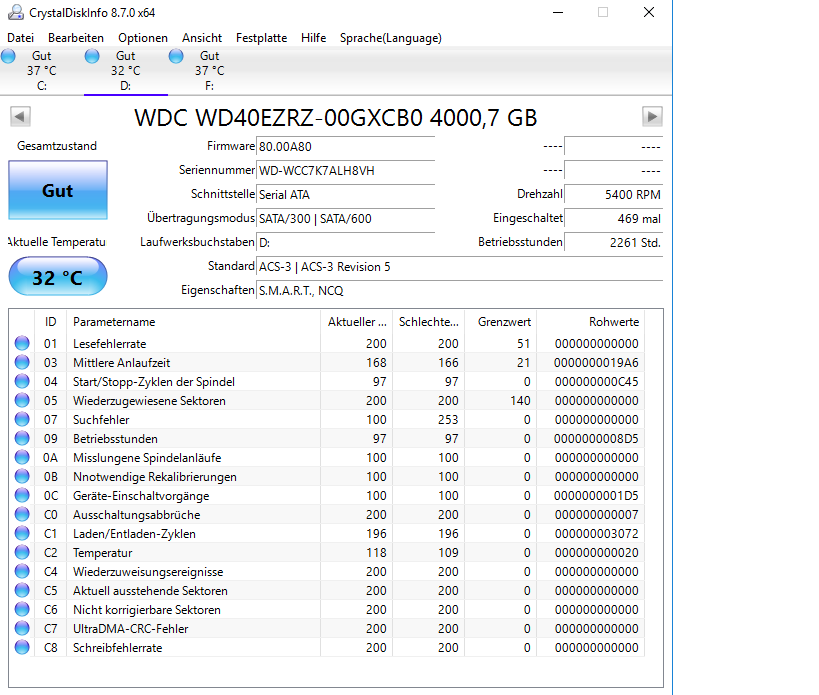Click status orb for Suchfehler row
The height and width of the screenshot is (695, 819).
(22, 419)
